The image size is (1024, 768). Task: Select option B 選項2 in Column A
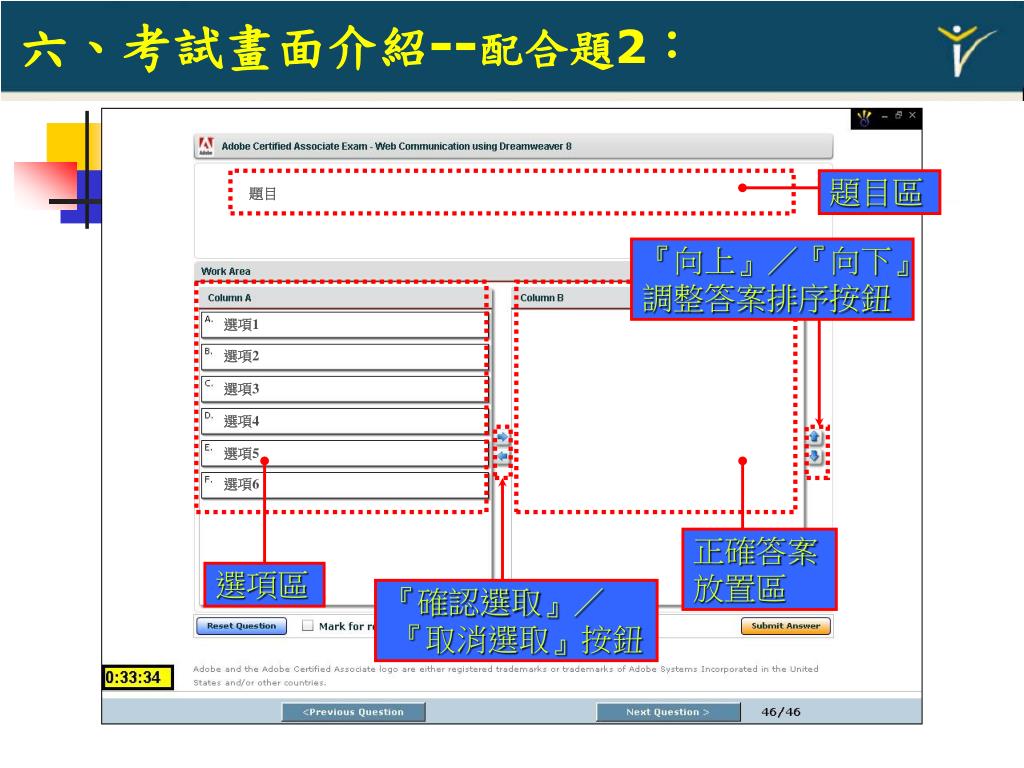pos(344,357)
